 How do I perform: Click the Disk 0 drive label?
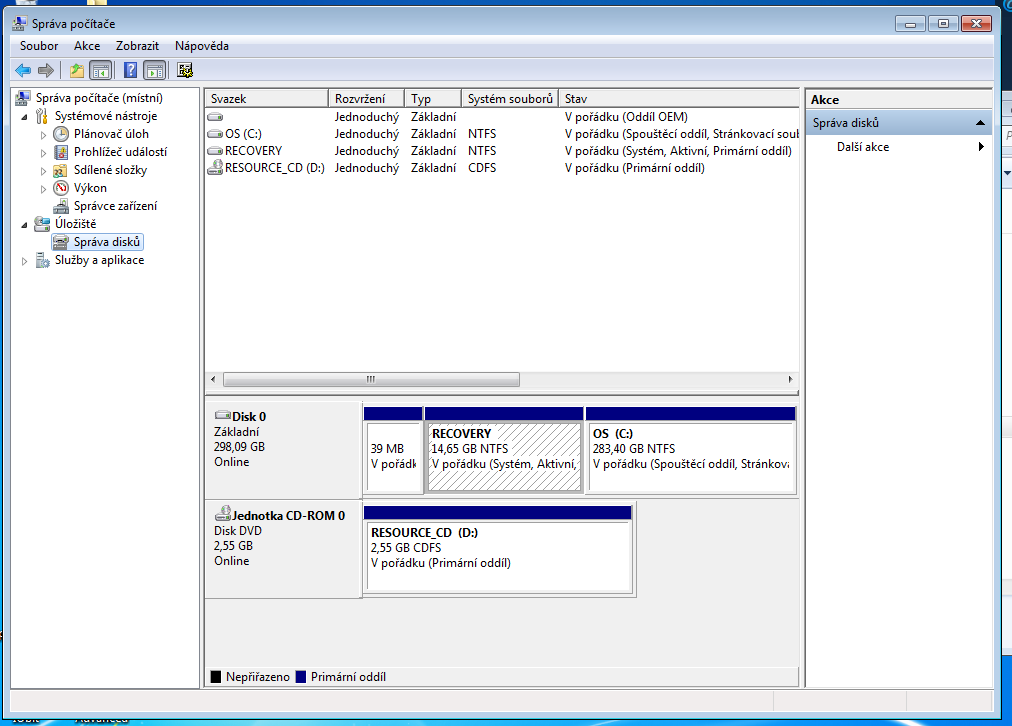(249, 416)
